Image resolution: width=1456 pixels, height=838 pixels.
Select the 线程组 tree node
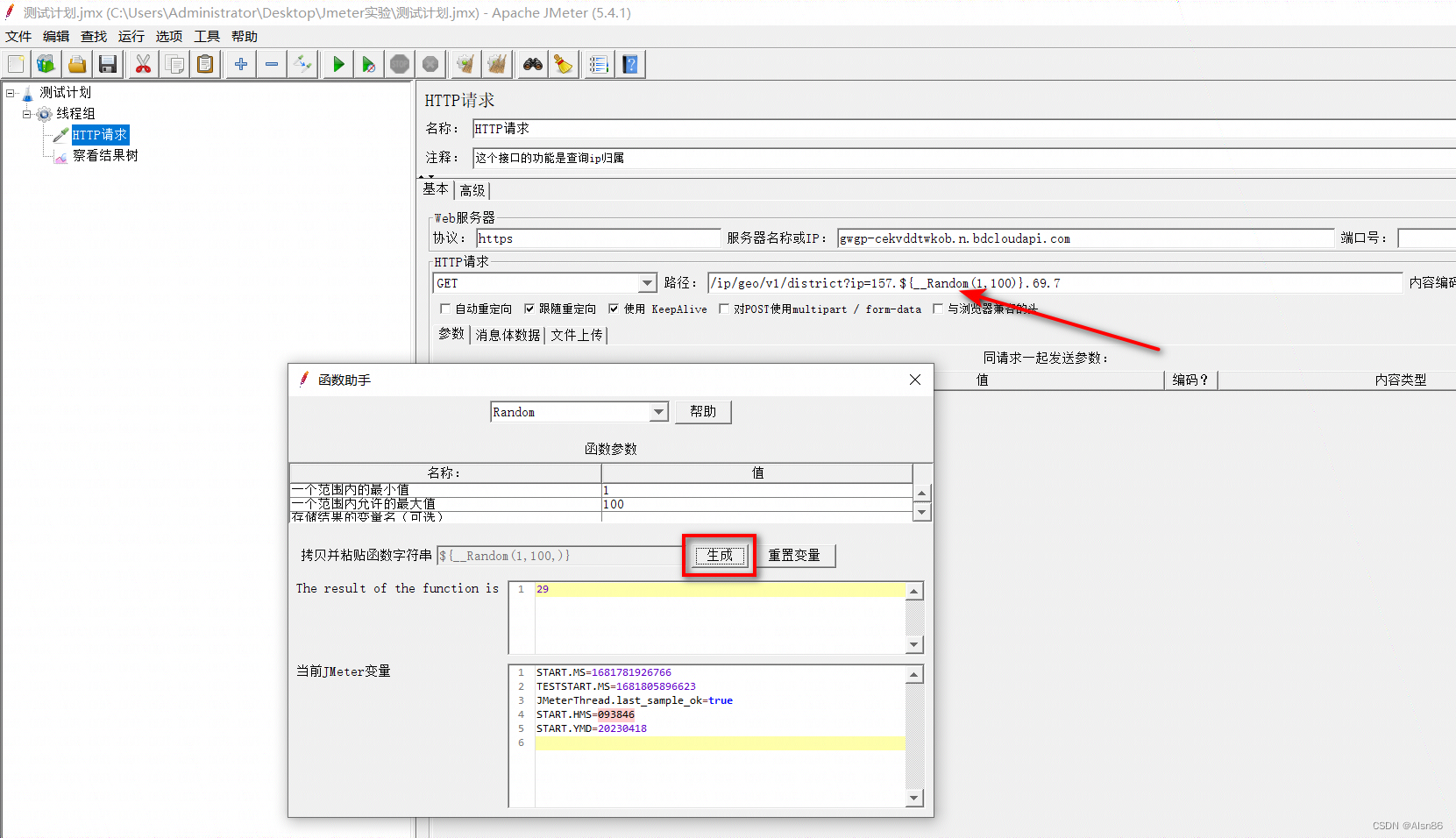pos(75,113)
